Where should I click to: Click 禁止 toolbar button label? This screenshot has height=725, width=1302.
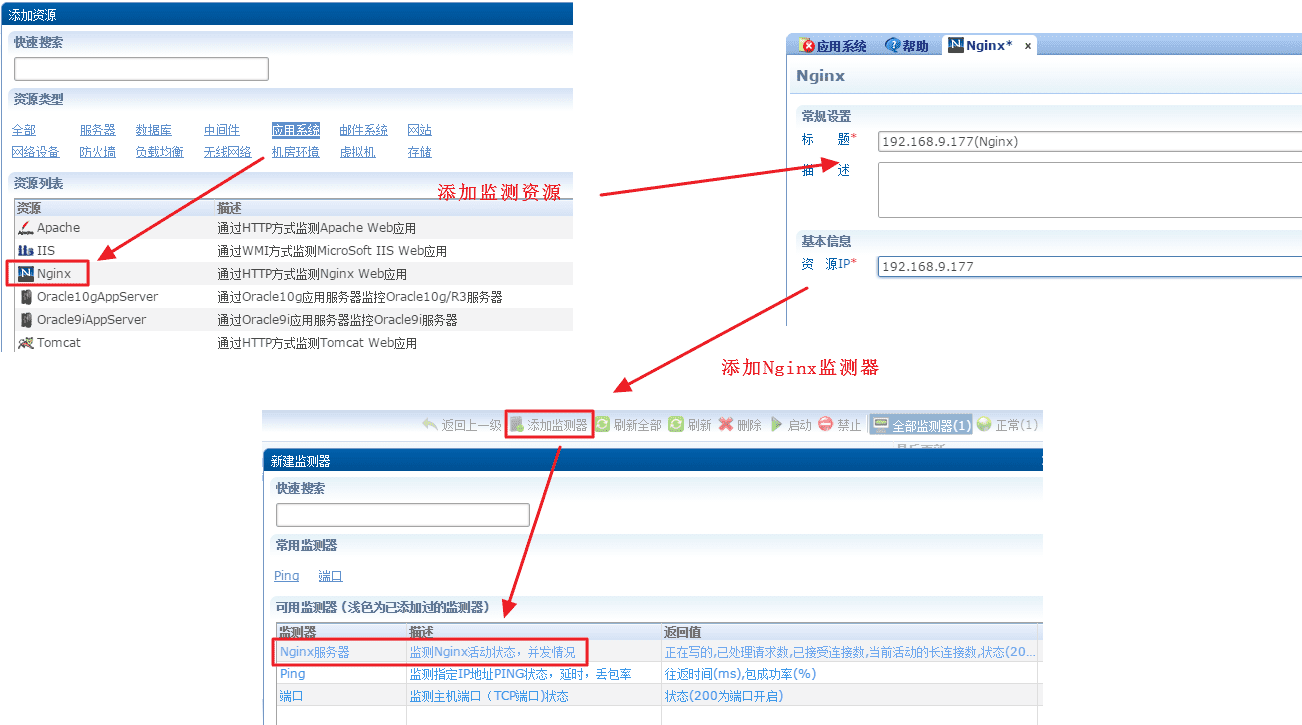(849, 425)
